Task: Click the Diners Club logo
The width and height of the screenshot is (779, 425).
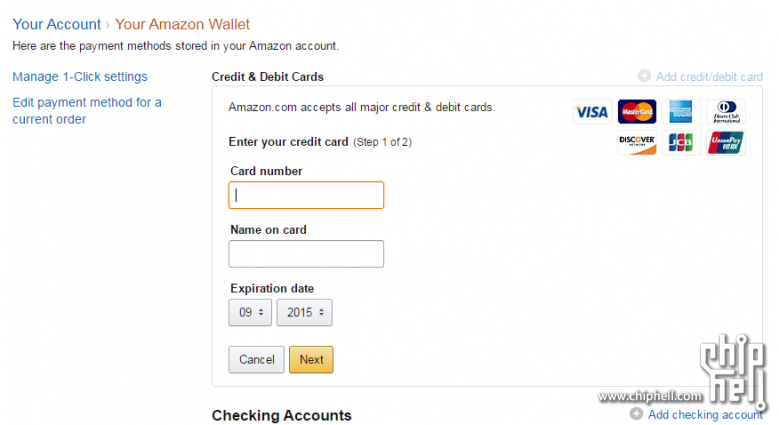Action: [x=726, y=112]
